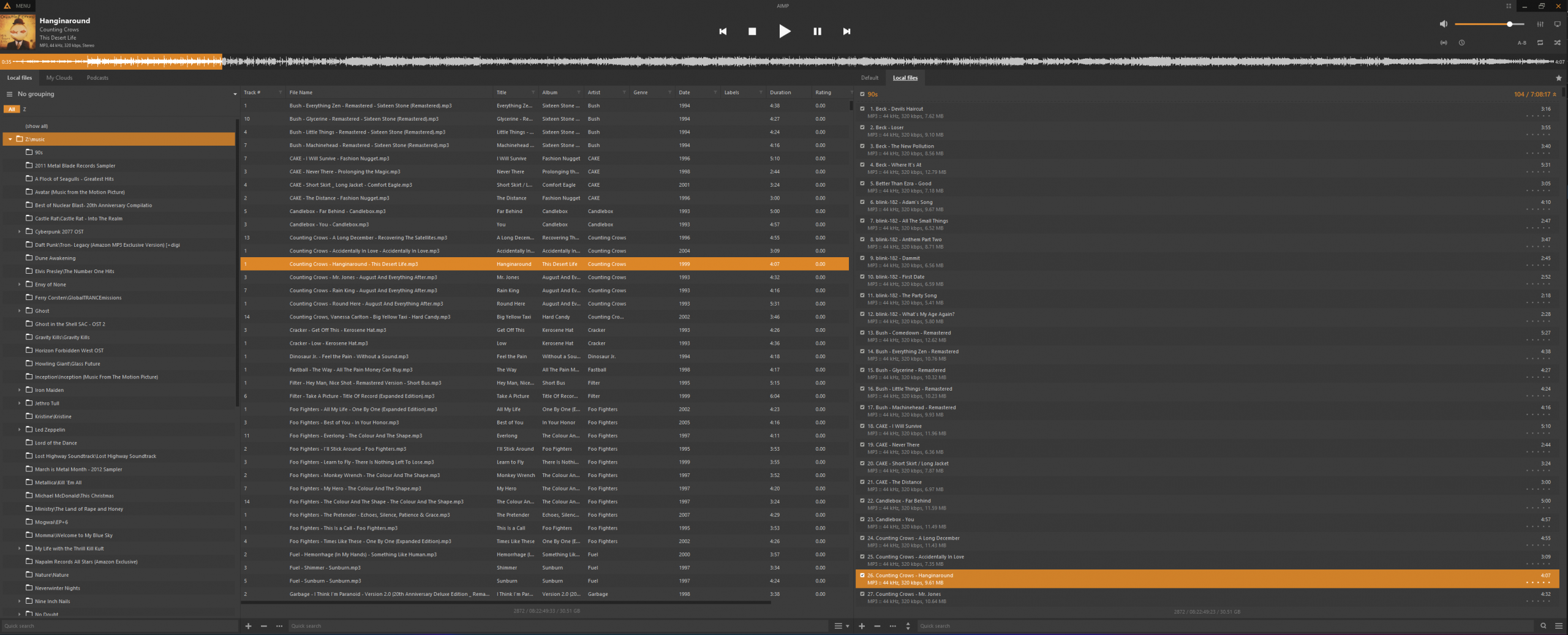Start playback with Play button
Screen dimensions: 1568x635
click(x=785, y=31)
